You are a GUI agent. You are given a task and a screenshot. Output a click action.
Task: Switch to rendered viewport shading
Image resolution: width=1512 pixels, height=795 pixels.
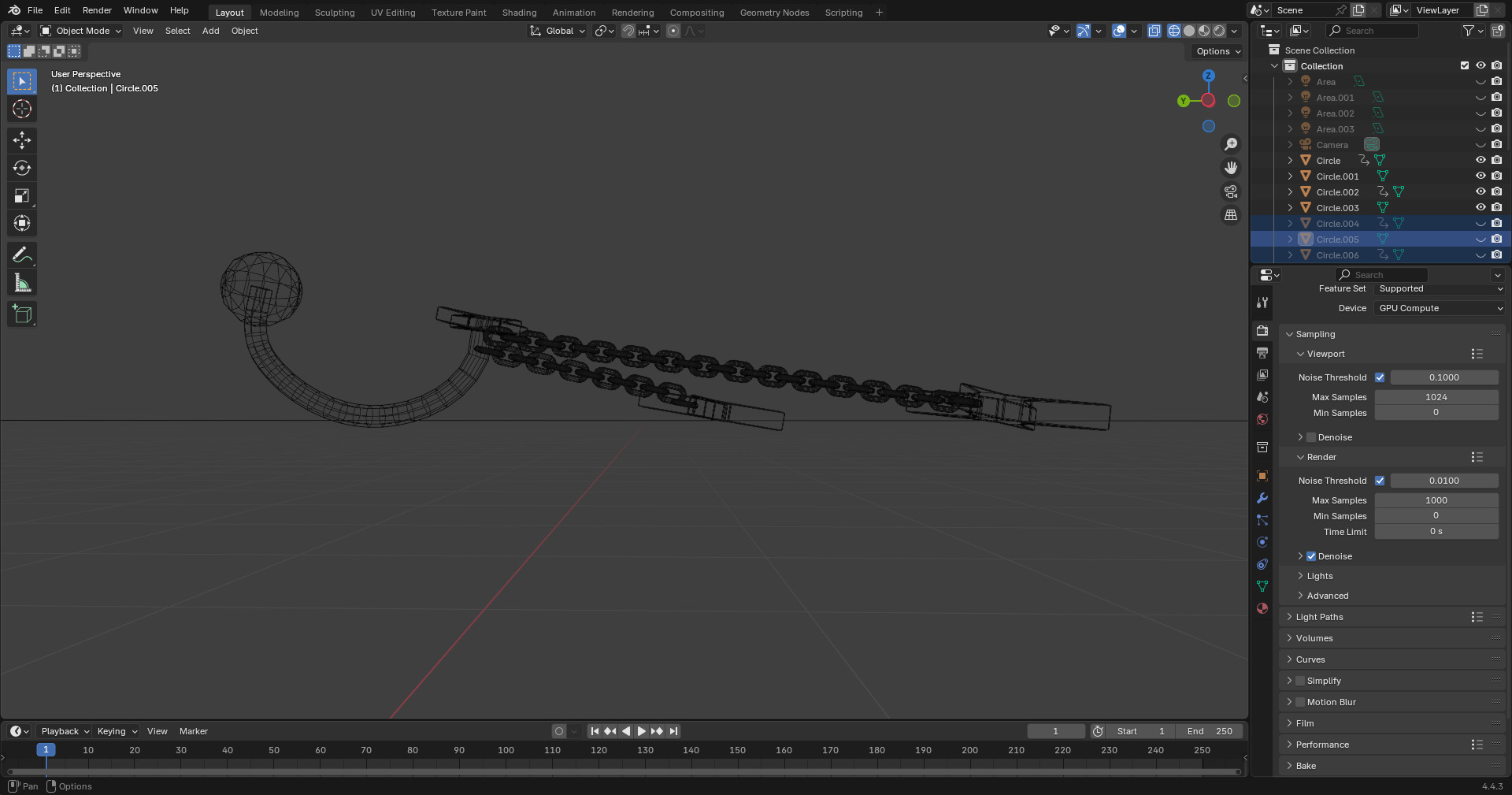tap(1219, 31)
